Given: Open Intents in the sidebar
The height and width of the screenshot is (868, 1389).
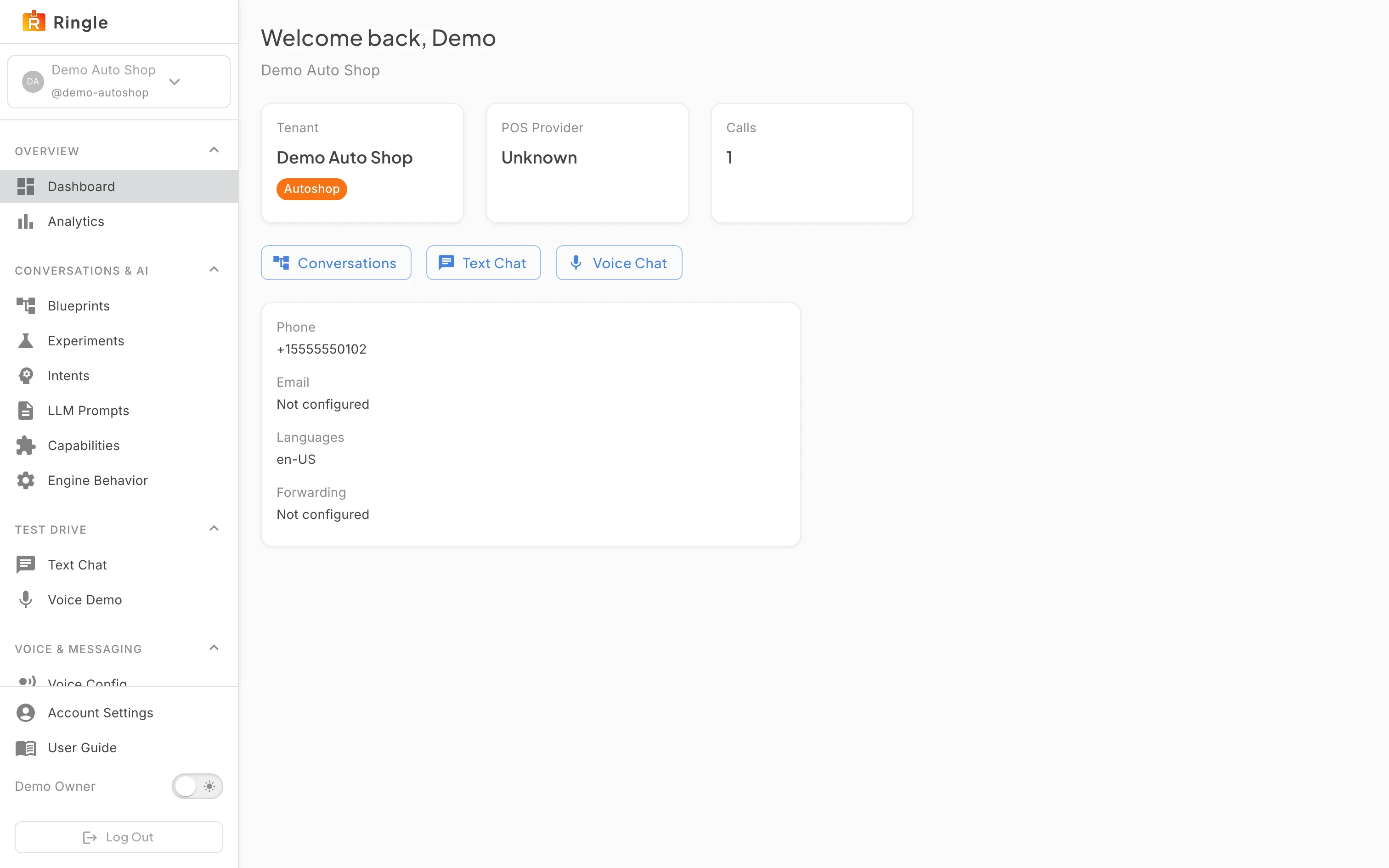Looking at the screenshot, I should point(119,376).
